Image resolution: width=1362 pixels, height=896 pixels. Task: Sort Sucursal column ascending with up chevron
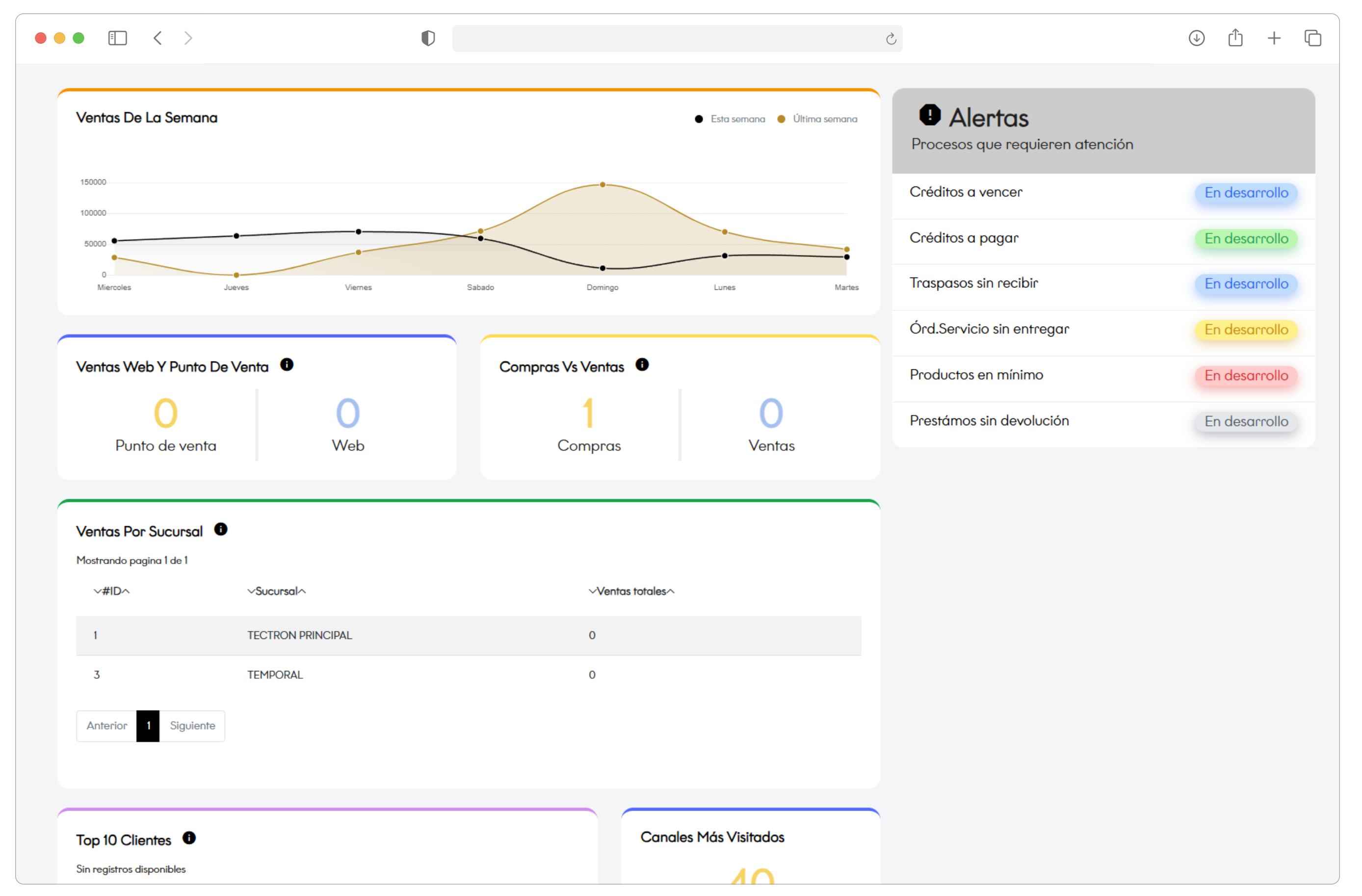click(302, 591)
